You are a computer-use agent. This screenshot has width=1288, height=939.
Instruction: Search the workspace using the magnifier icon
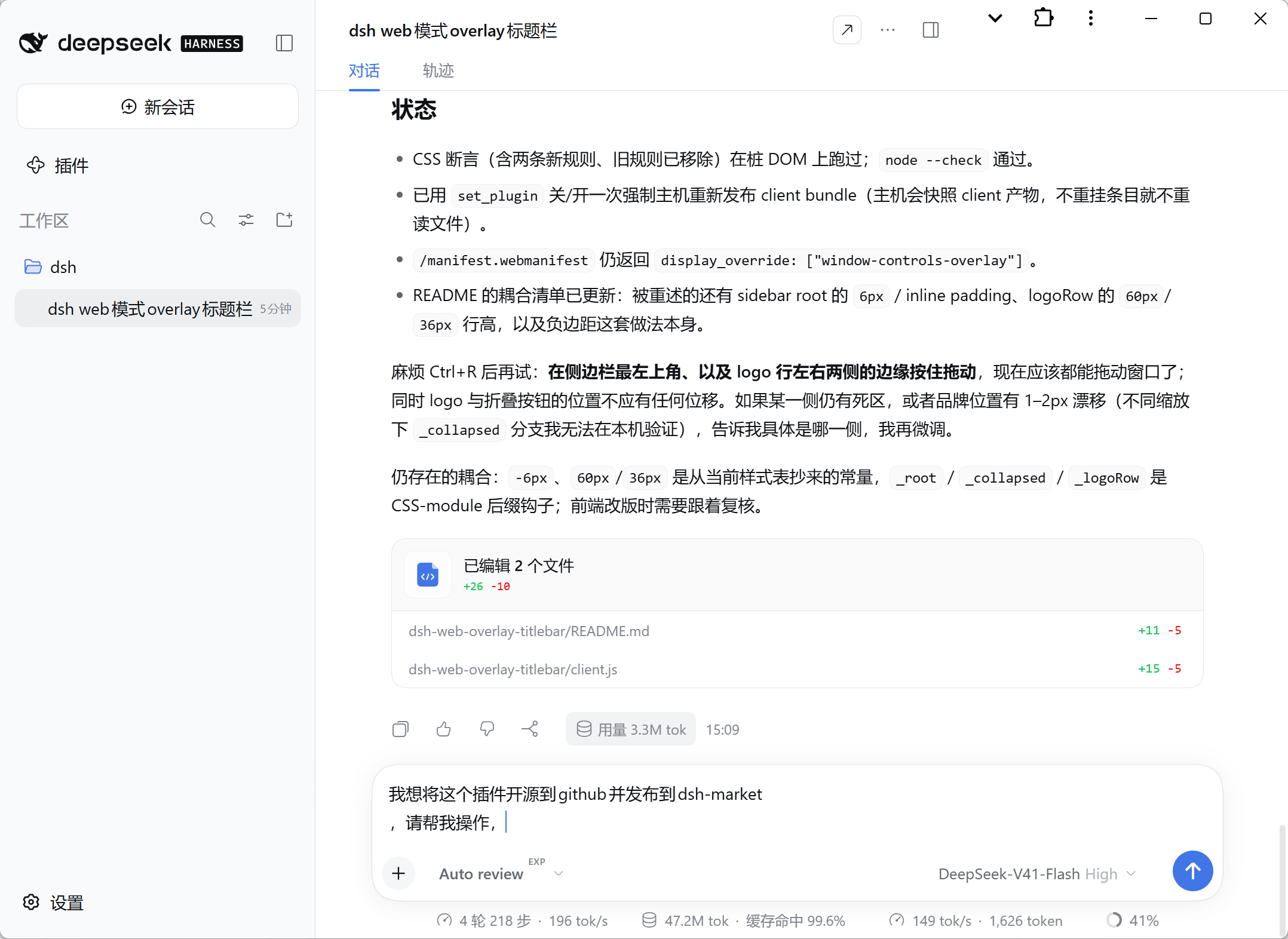click(207, 220)
